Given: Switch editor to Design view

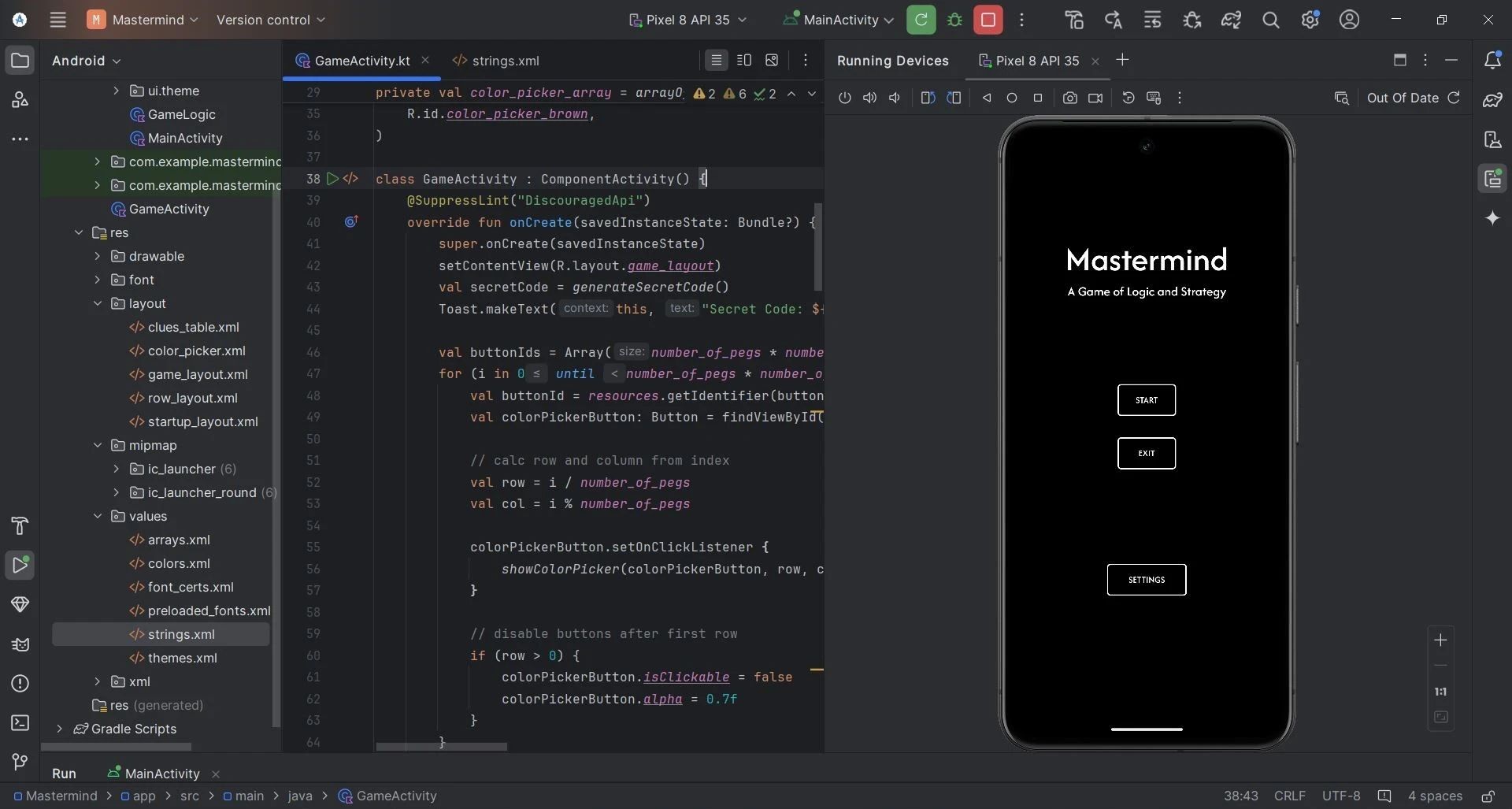Looking at the screenshot, I should (772, 60).
